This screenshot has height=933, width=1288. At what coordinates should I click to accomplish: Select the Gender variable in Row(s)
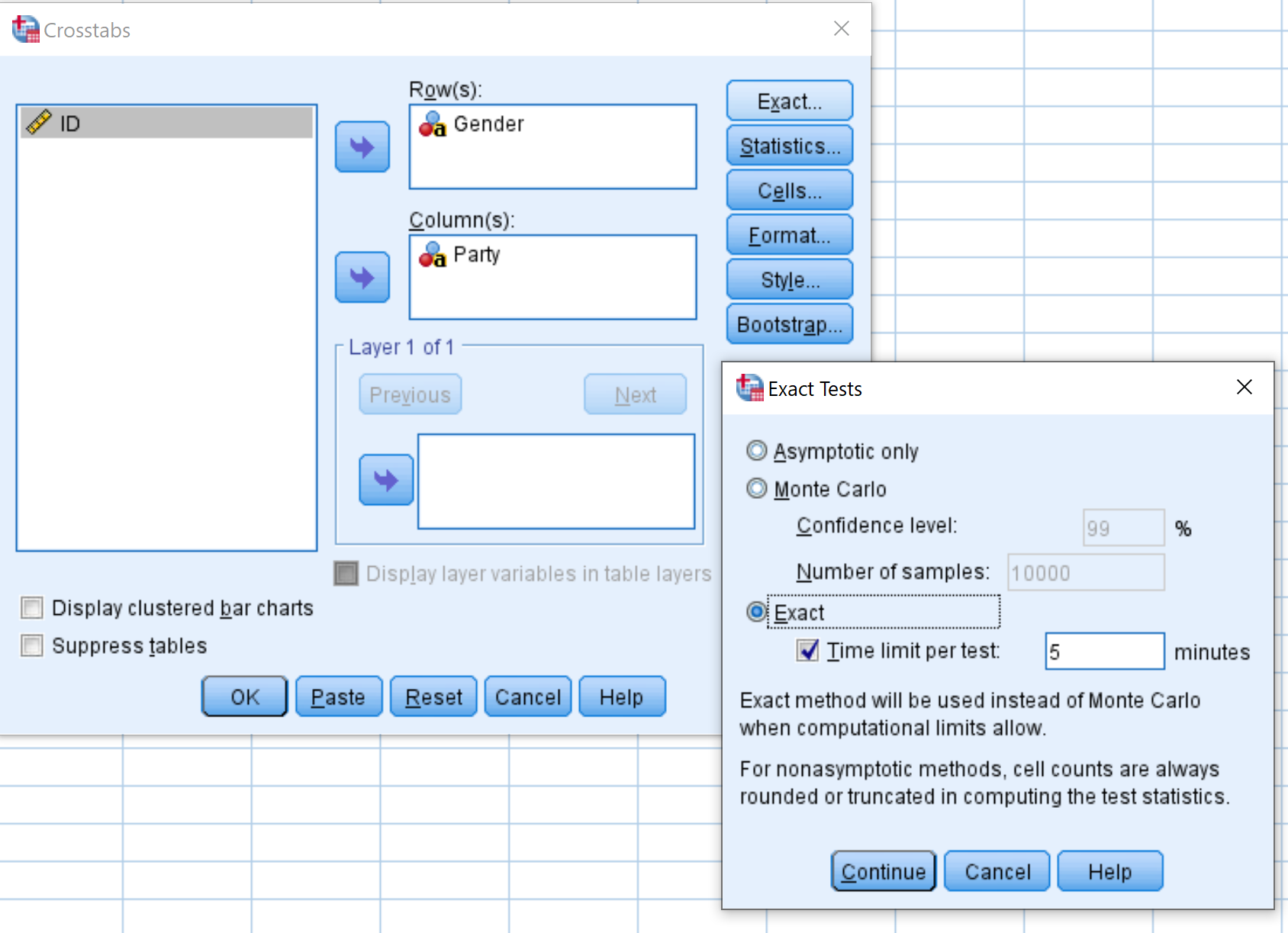pos(488,124)
